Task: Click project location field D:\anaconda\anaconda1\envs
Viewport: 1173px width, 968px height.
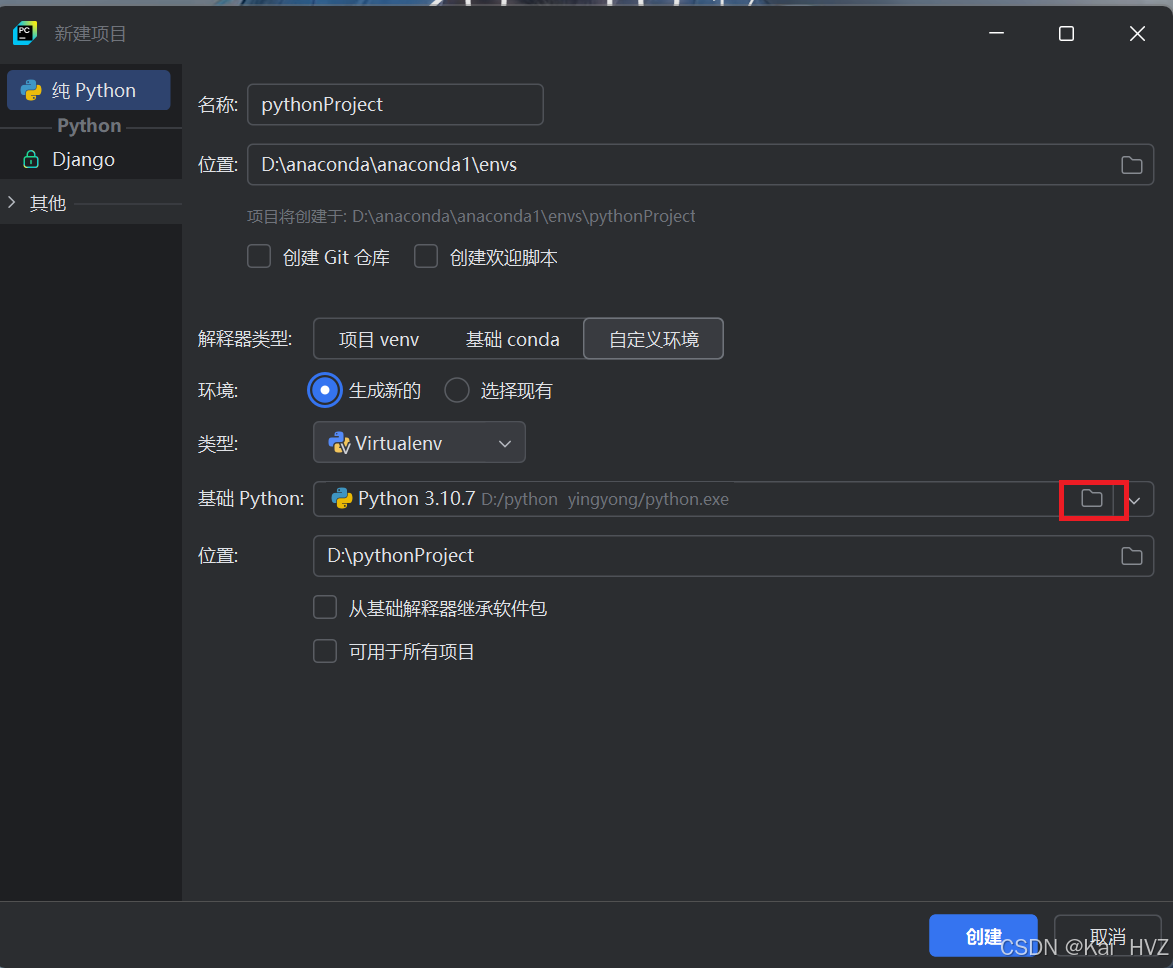Action: [700, 165]
